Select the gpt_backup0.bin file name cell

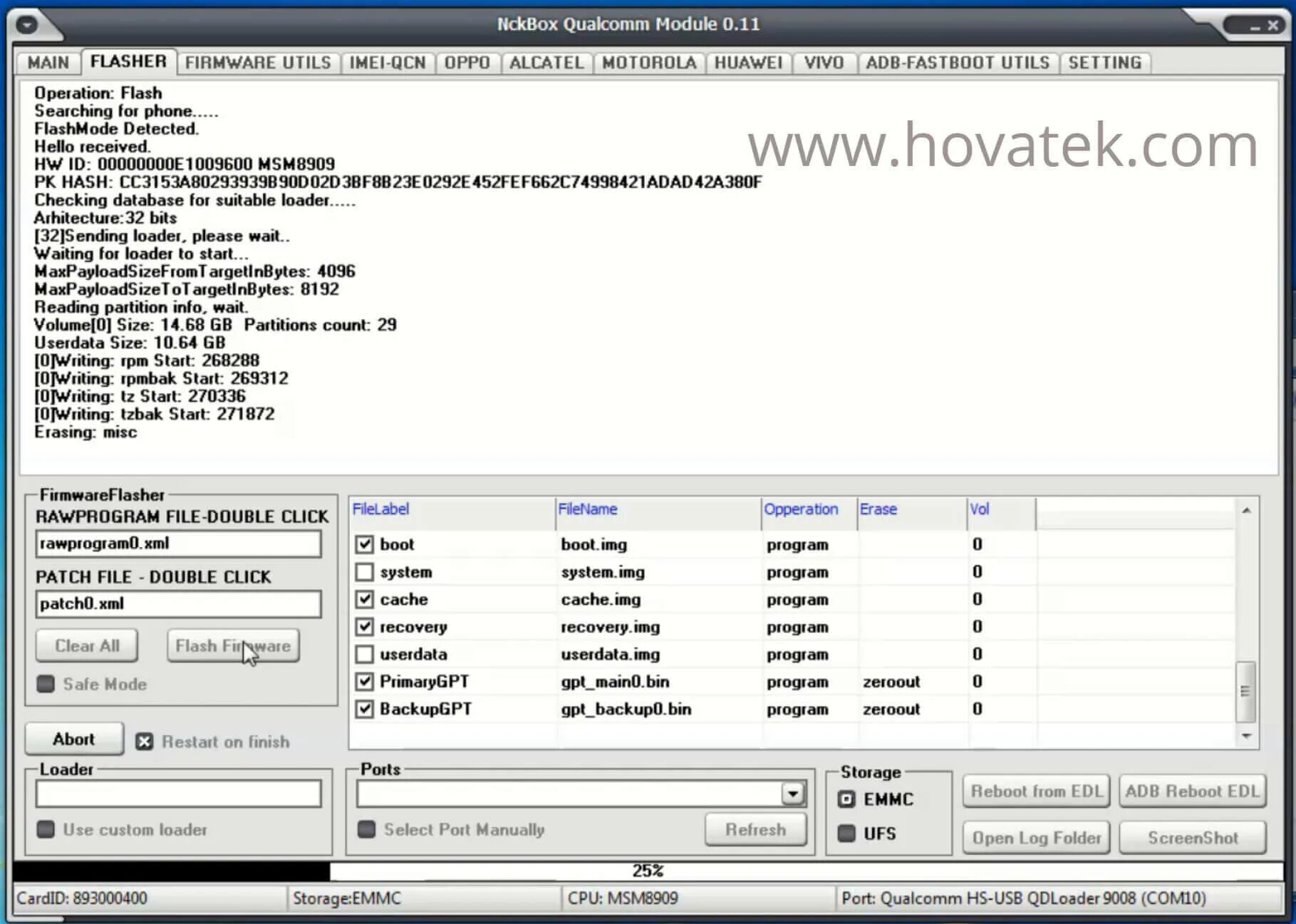pyautogui.click(x=626, y=709)
